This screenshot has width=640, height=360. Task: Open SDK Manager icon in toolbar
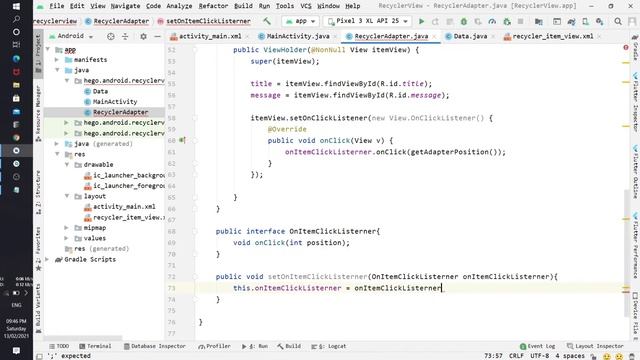point(599,21)
